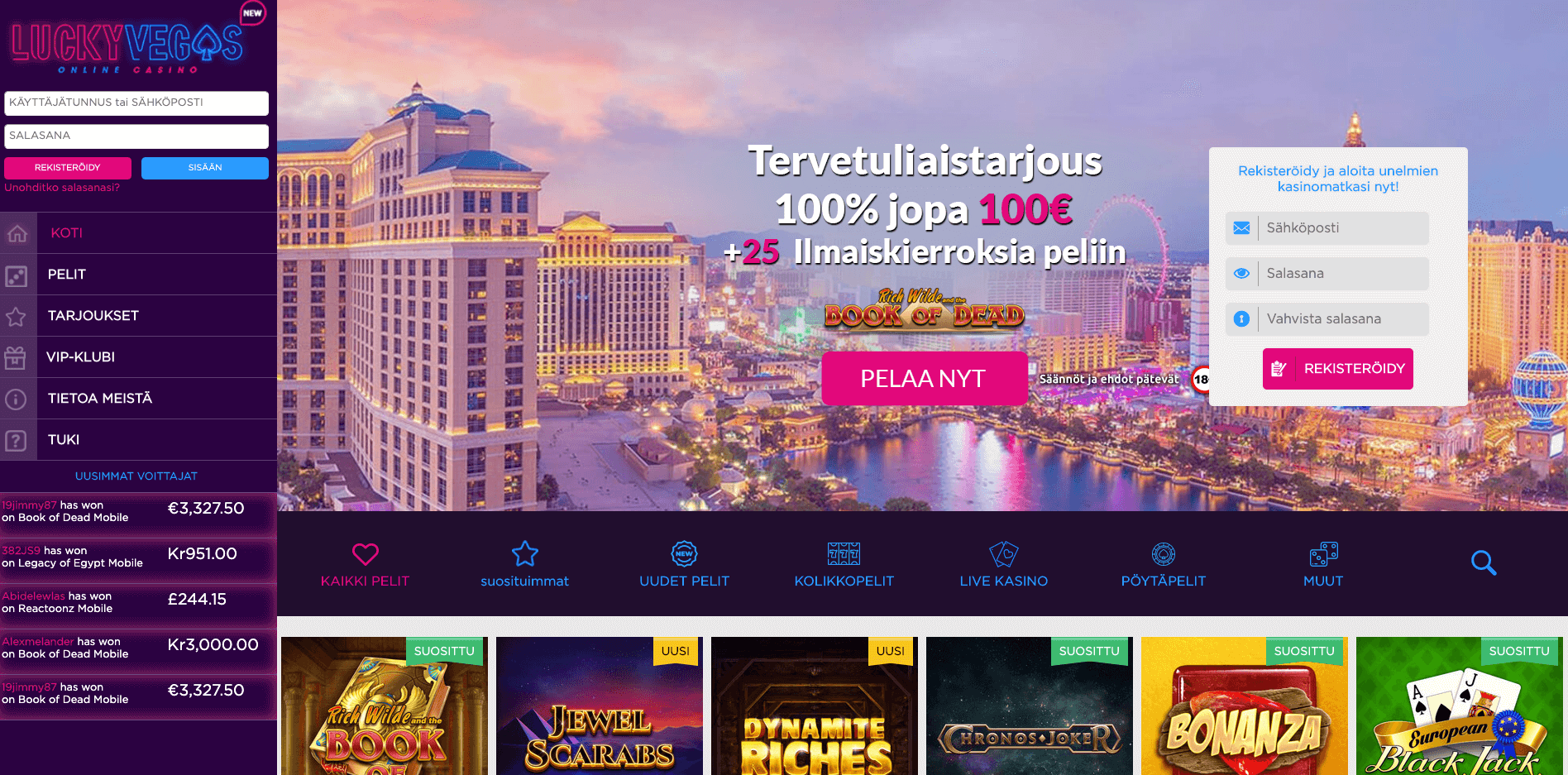Click the PELAA NYT banner button

pyautogui.click(x=925, y=379)
